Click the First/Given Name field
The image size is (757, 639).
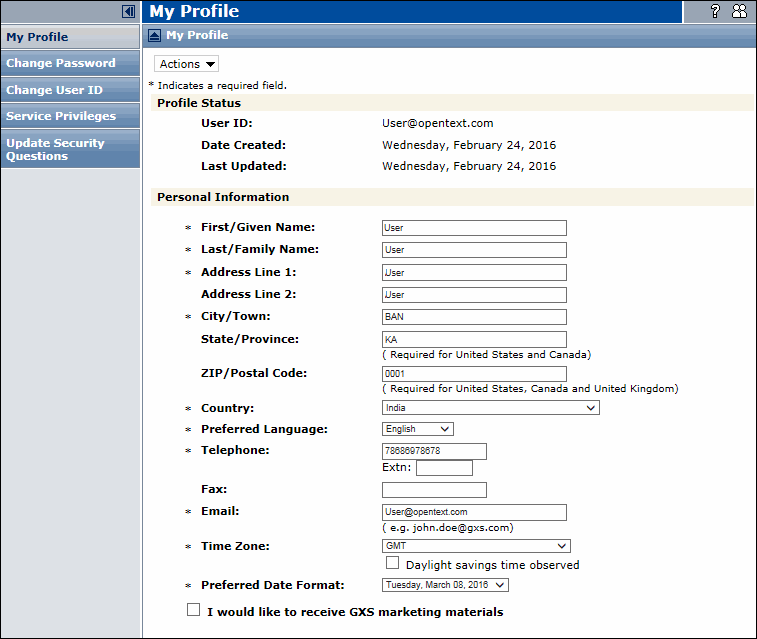pos(474,228)
